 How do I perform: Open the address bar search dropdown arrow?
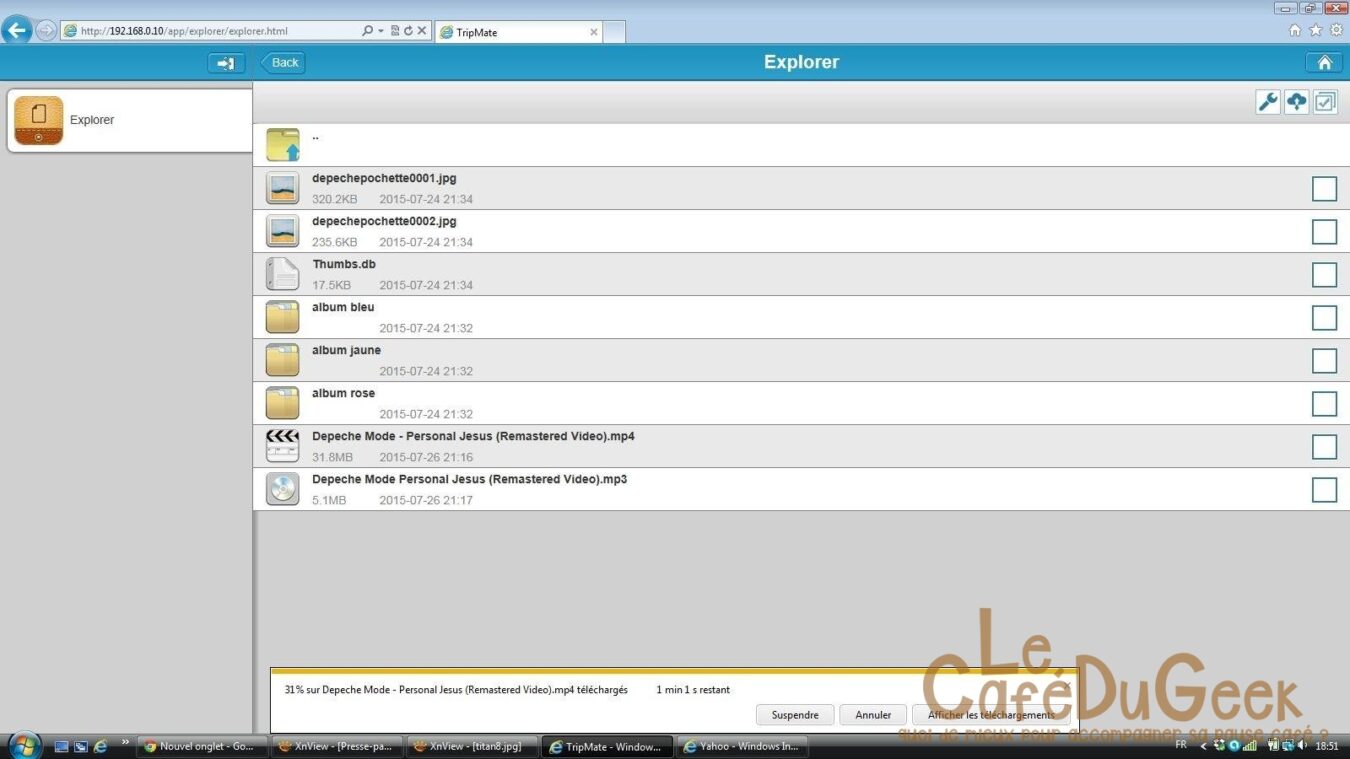[x=381, y=31]
